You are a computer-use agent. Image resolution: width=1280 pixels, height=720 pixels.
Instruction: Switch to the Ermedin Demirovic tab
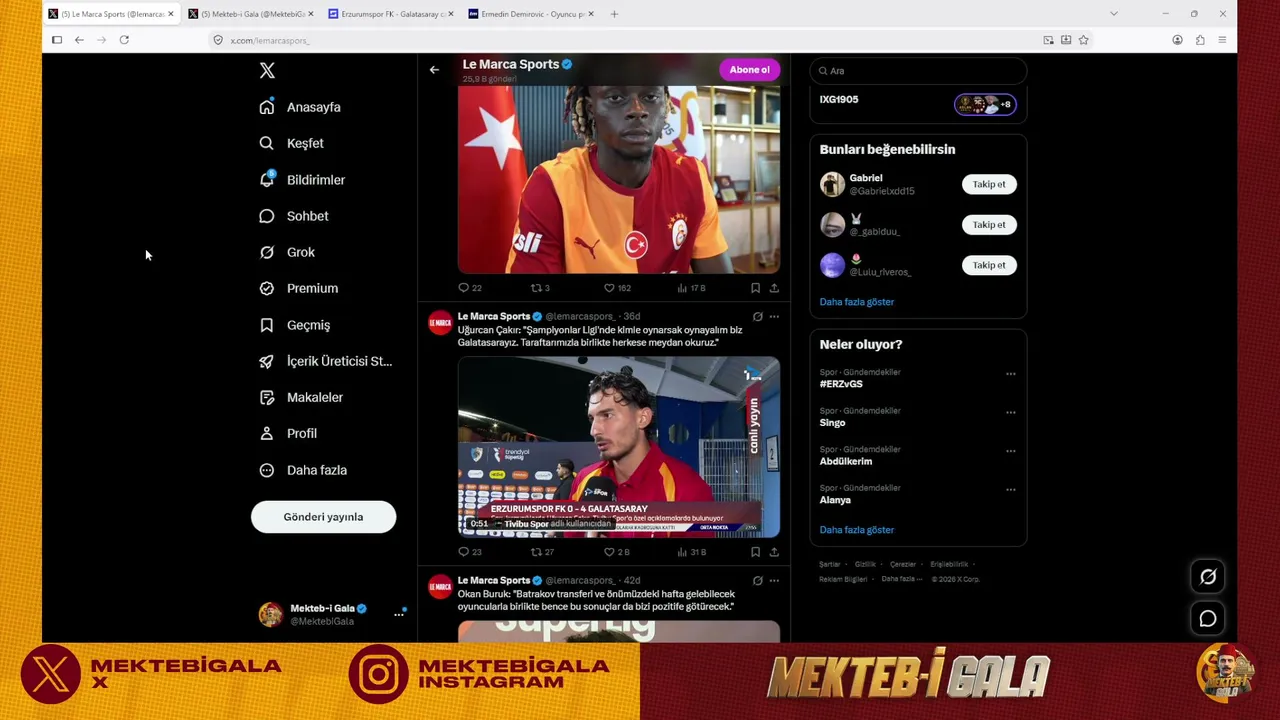click(x=531, y=14)
